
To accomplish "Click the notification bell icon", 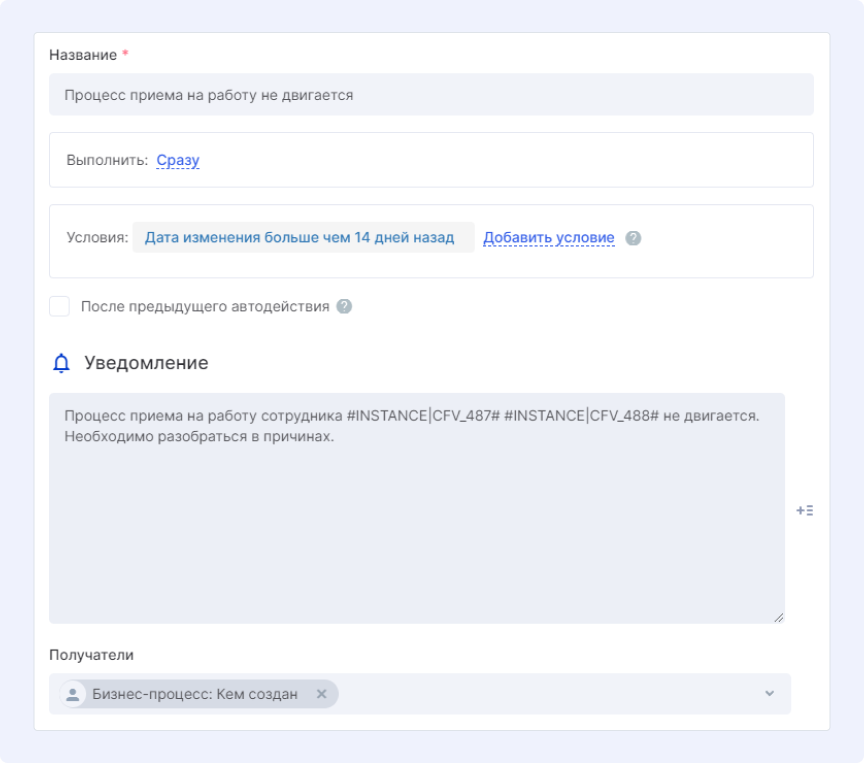I will tap(61, 363).
